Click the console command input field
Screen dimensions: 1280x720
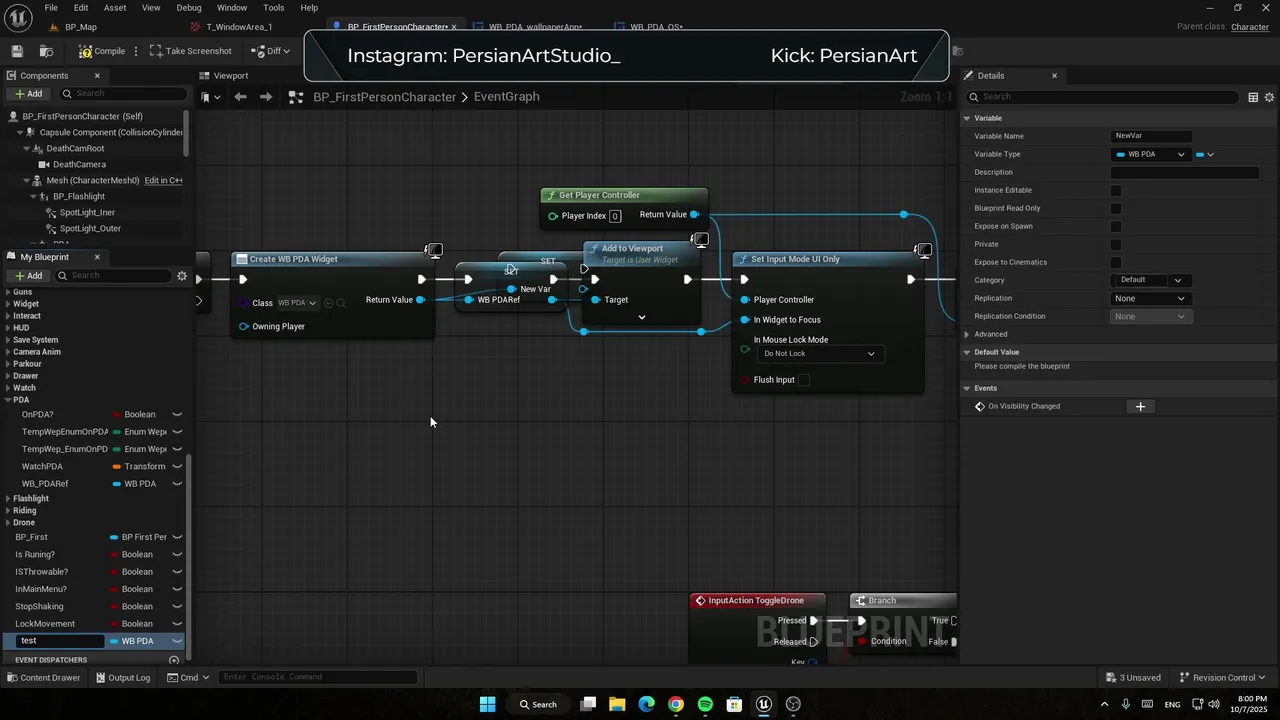pos(318,677)
